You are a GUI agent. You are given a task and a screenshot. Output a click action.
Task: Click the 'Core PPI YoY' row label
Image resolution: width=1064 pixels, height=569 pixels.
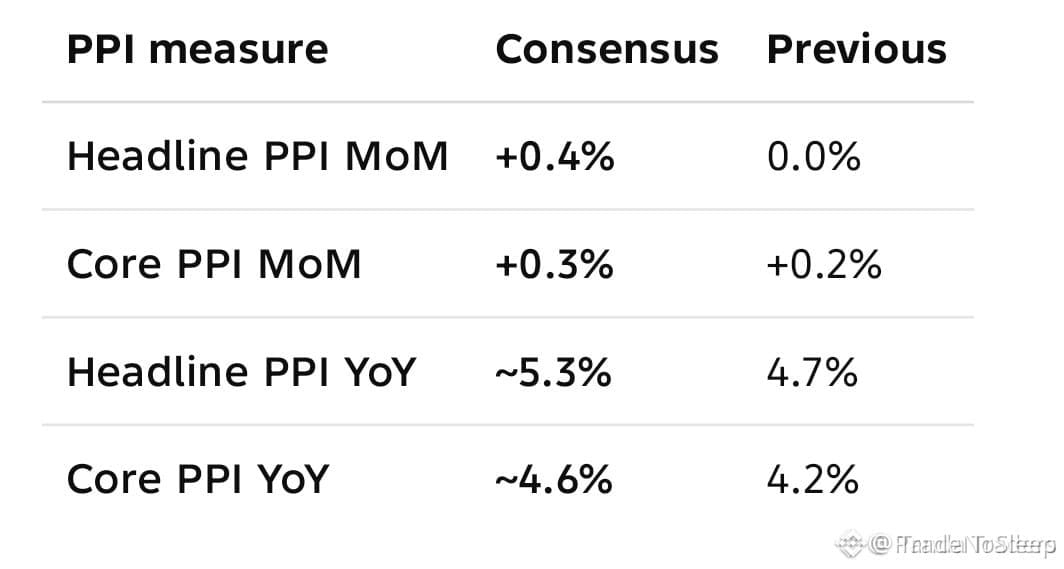(x=197, y=479)
